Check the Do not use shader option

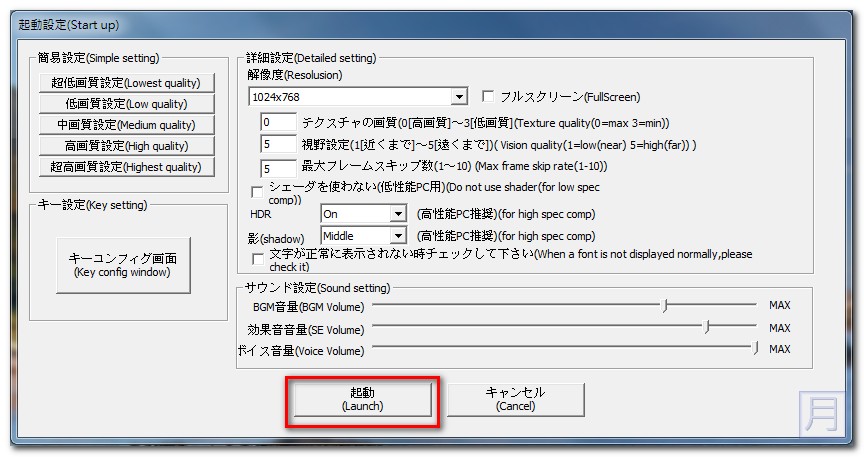(x=259, y=190)
